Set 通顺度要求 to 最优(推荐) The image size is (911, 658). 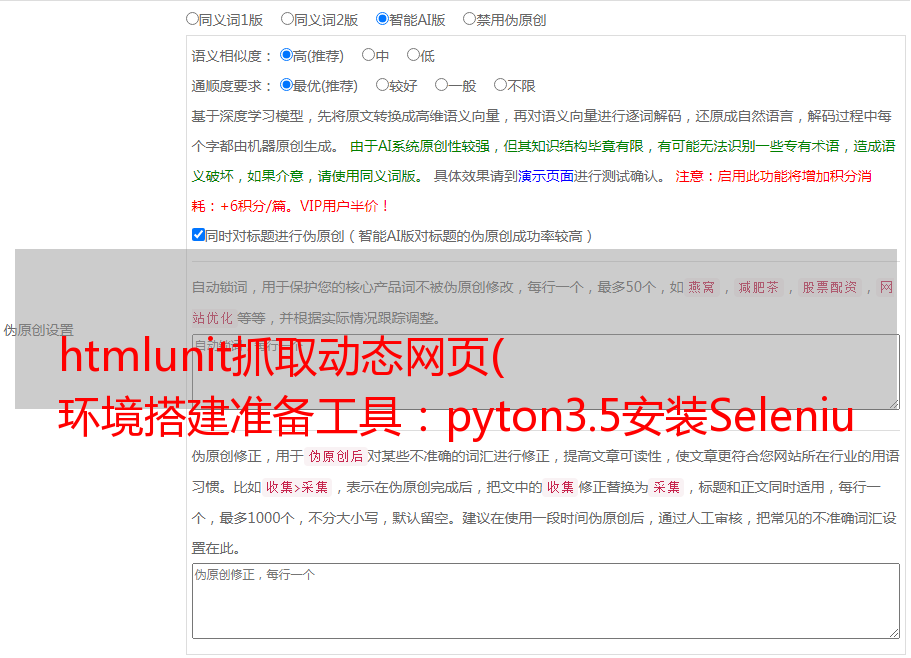point(286,85)
